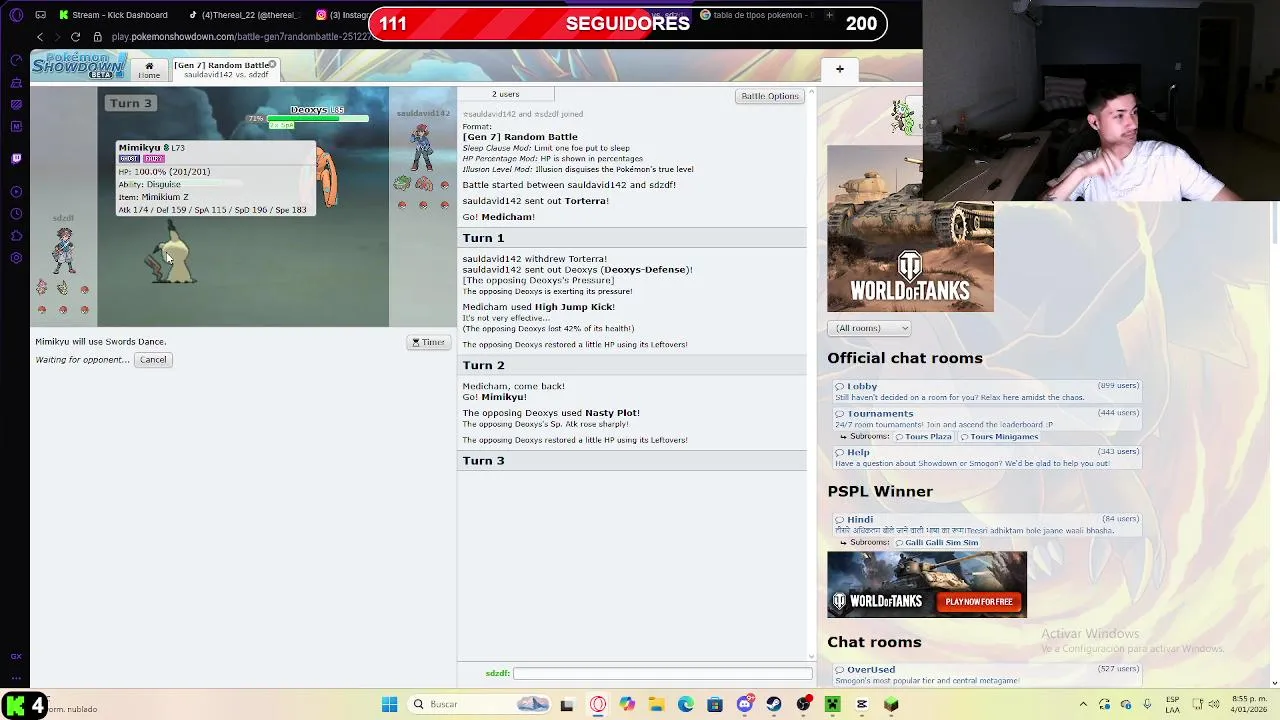Click the battle chat input field
1280x720 pixels.
coord(662,674)
